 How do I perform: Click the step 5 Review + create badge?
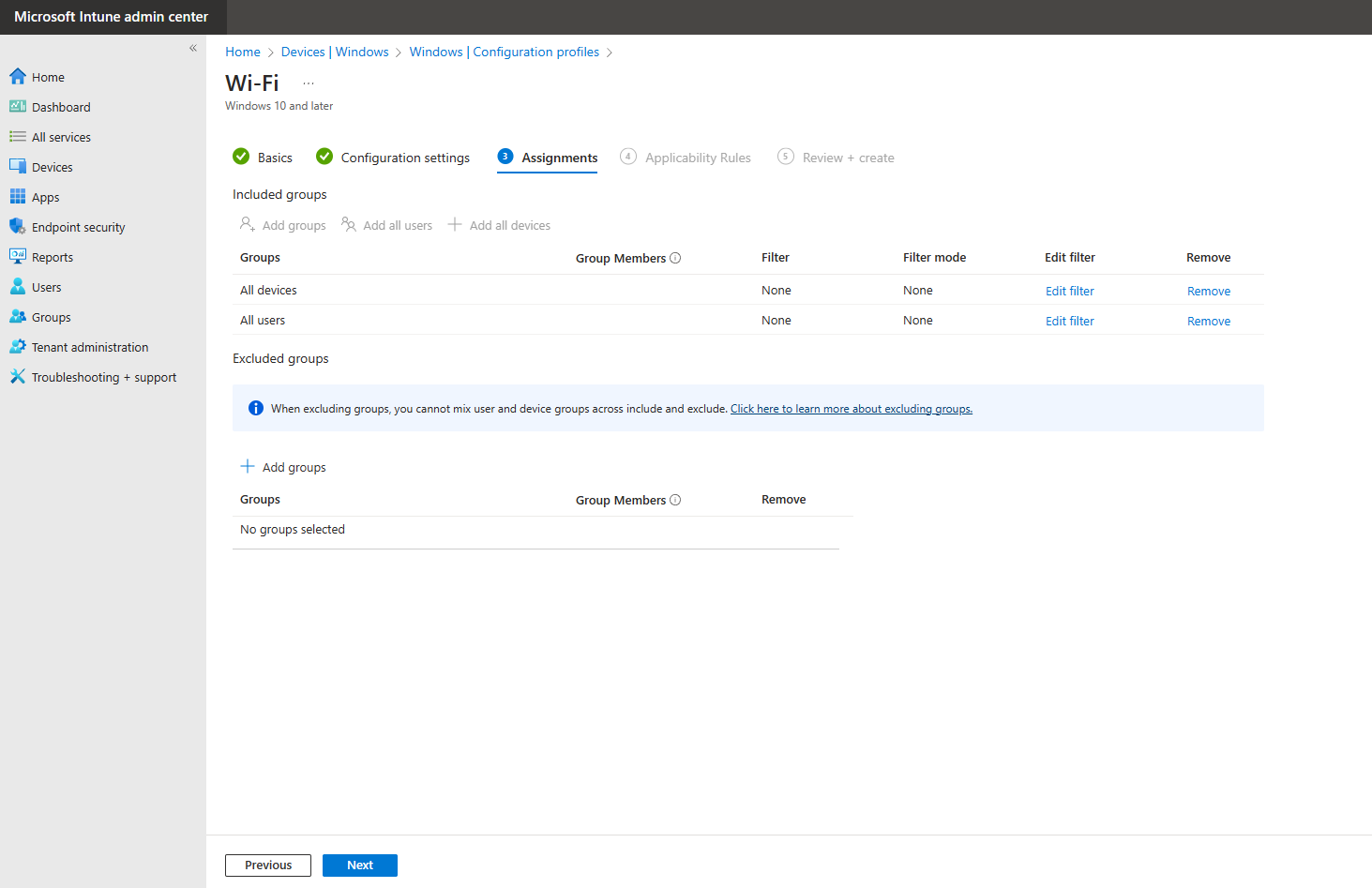(x=786, y=156)
